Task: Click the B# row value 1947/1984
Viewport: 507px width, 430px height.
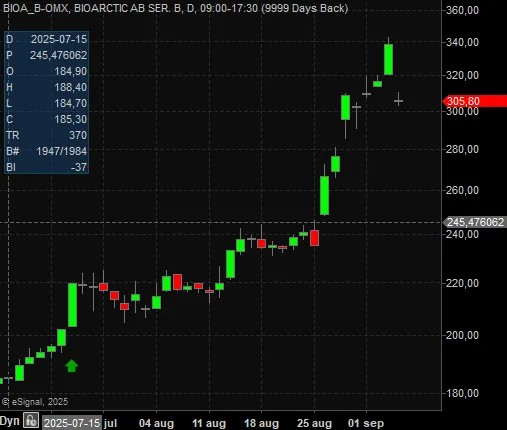Action: pos(62,151)
